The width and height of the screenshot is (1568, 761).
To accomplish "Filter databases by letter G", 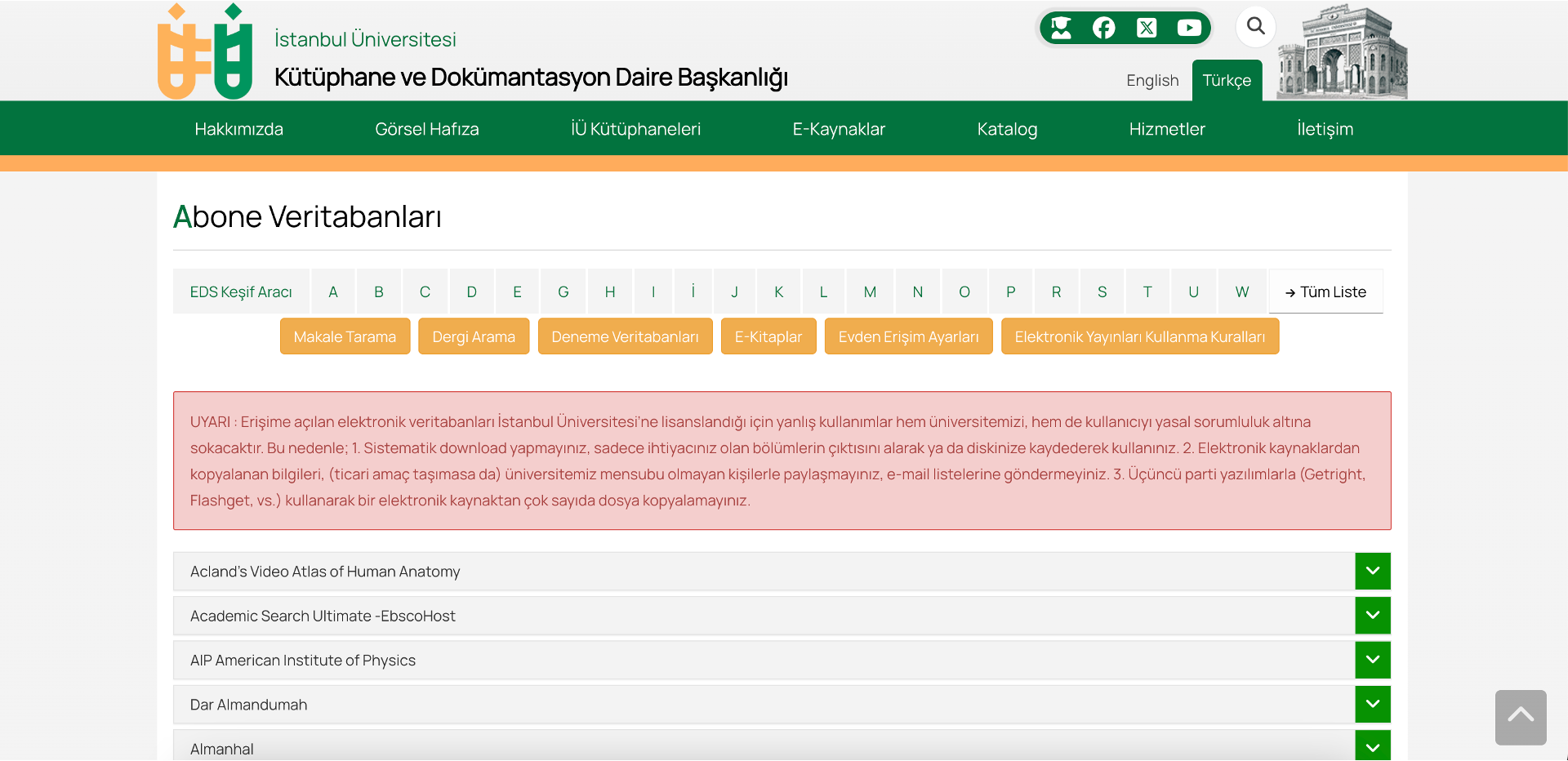I will point(563,291).
